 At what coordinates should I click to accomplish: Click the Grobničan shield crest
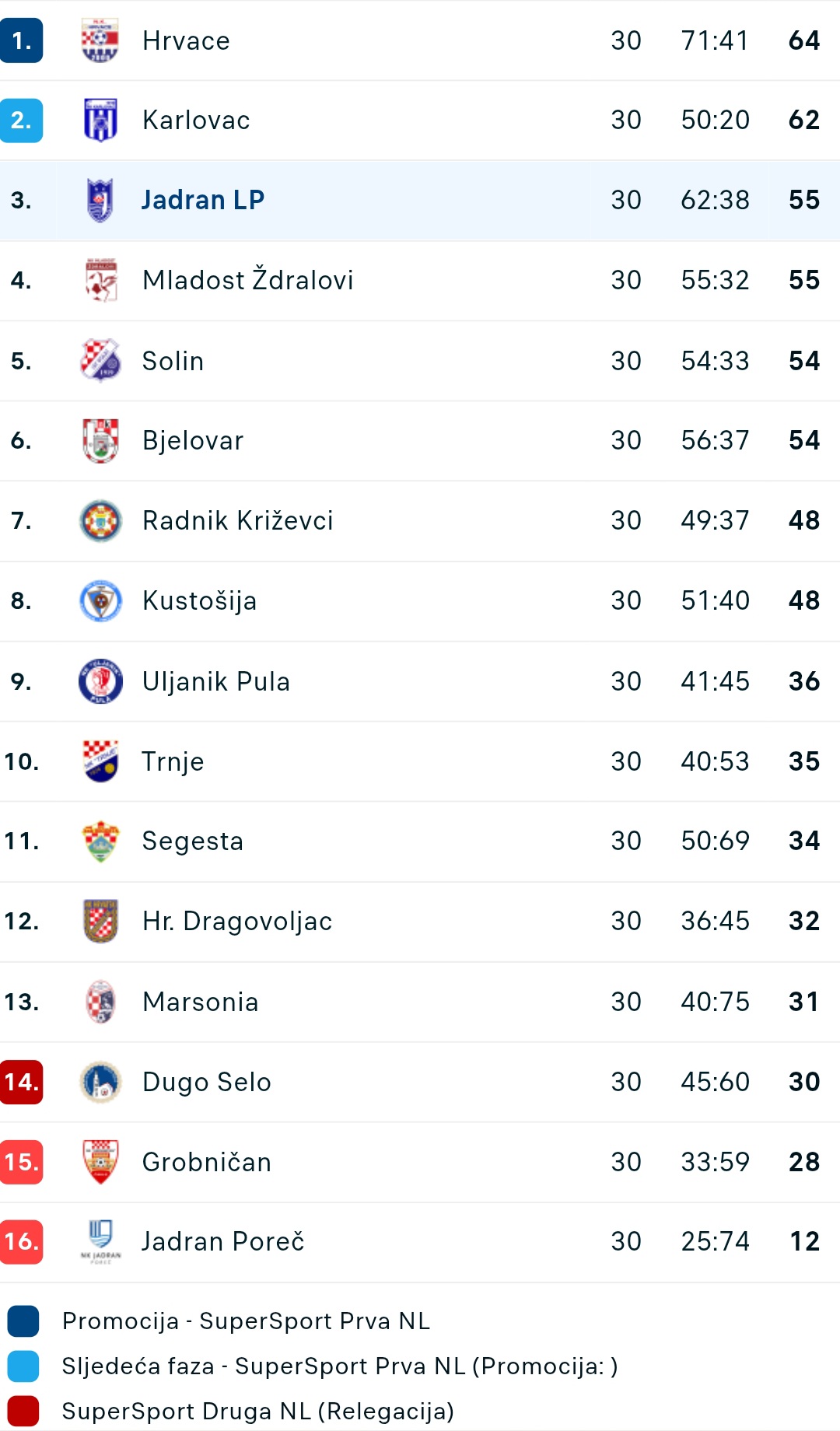tap(100, 1162)
